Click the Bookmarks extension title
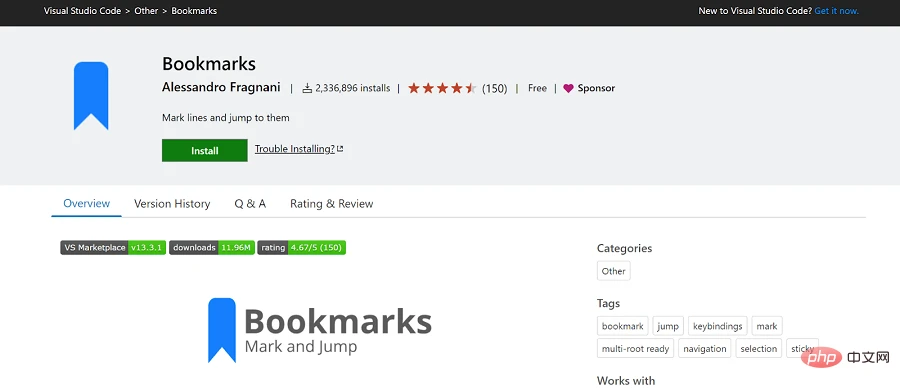The width and height of the screenshot is (900, 390). pos(209,63)
